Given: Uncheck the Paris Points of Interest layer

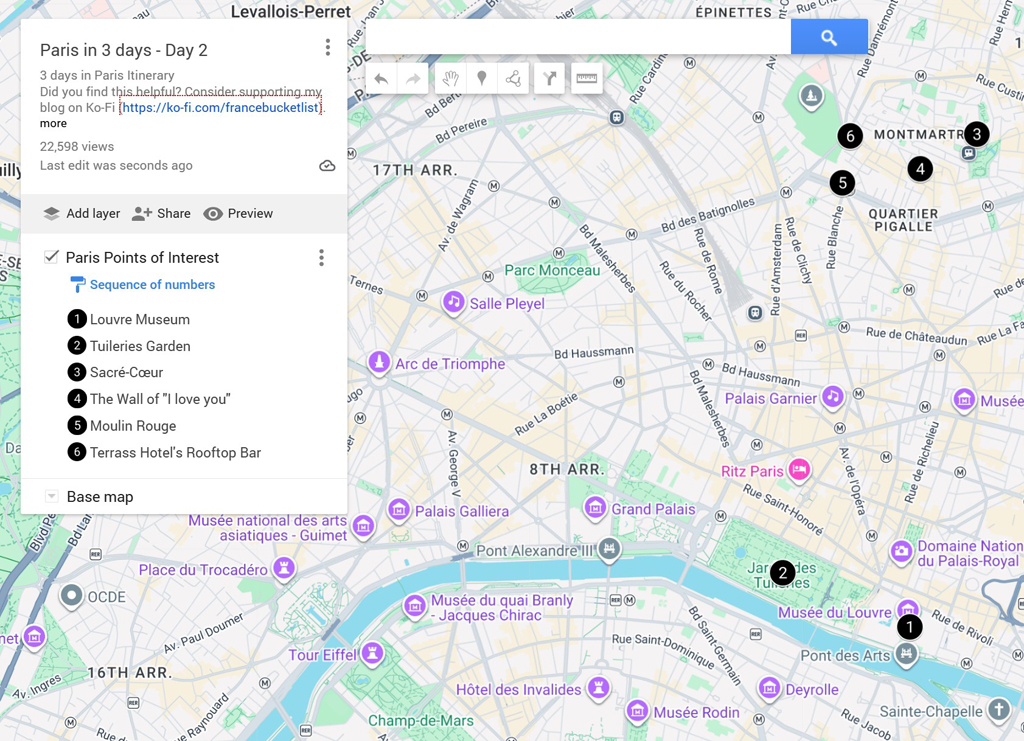Looking at the screenshot, I should coord(51,257).
